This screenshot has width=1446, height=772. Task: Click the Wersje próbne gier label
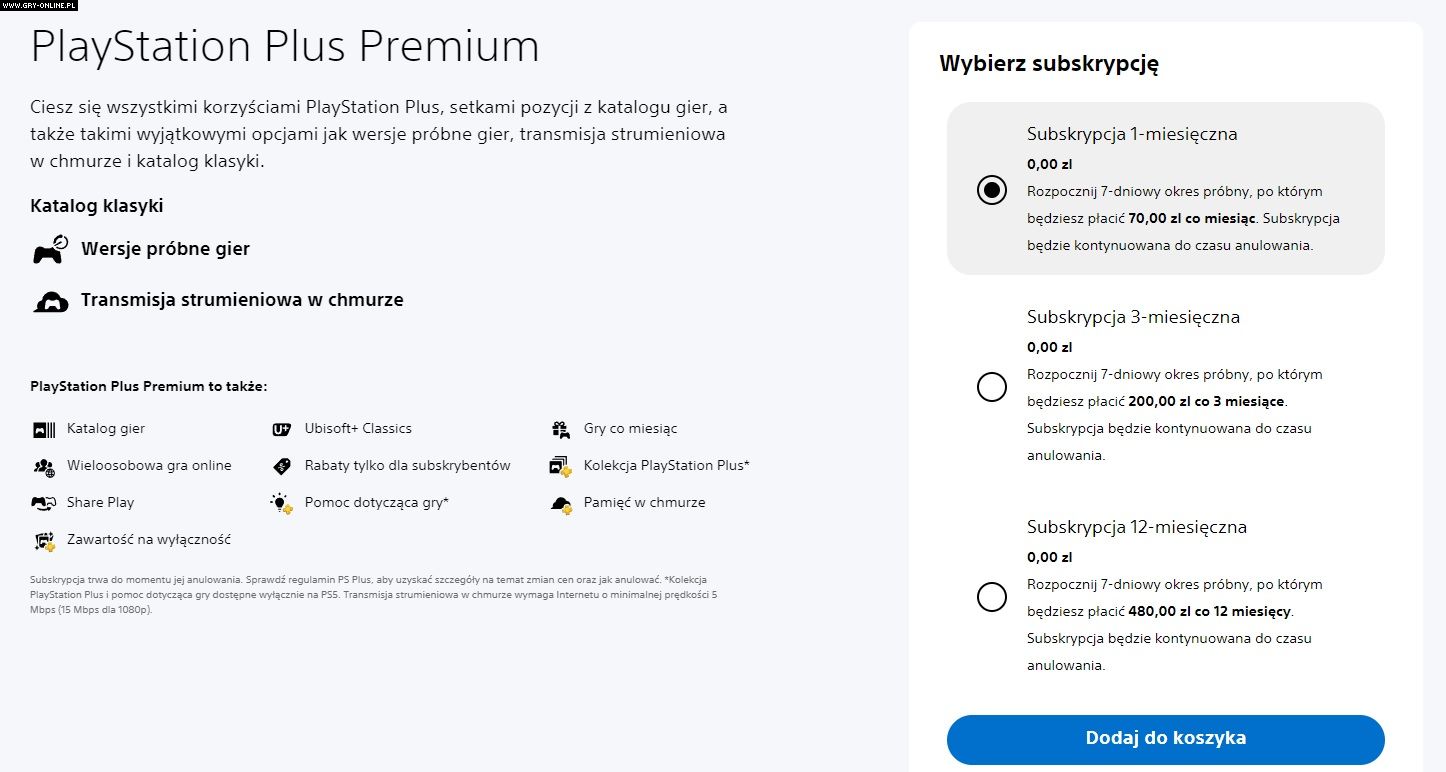pos(165,249)
